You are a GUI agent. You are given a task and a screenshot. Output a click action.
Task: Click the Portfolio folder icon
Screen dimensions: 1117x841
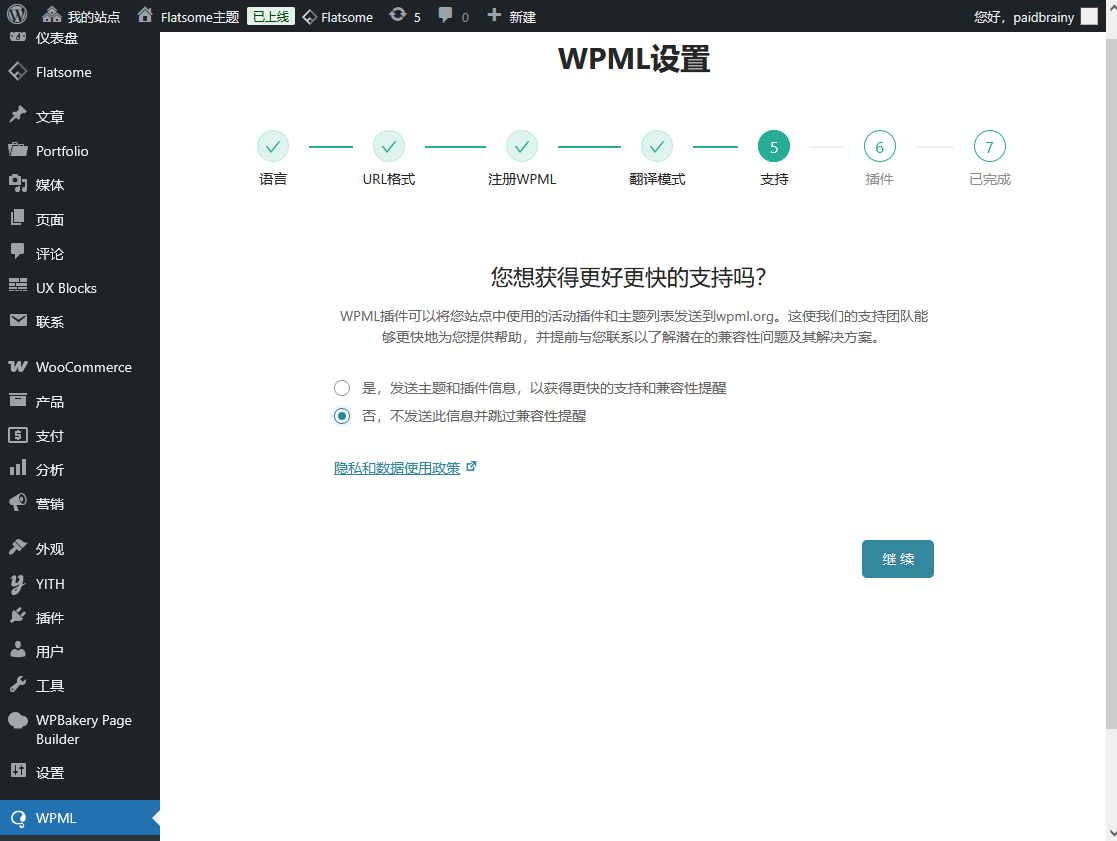[x=18, y=150]
